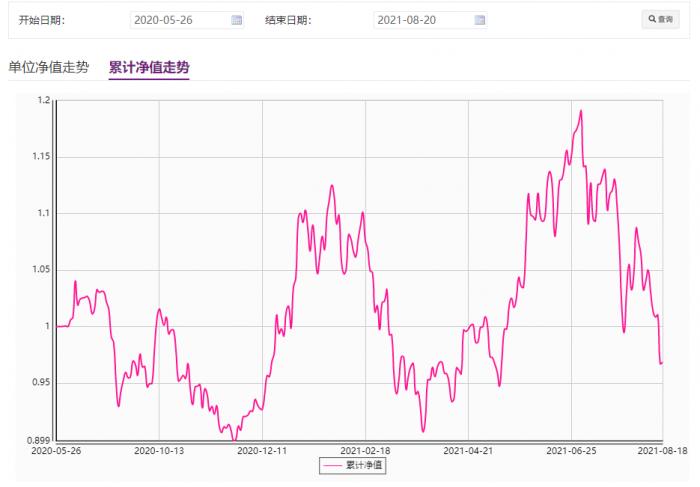Toggle the 累计净值 legend text
This screenshot has height=487, width=700.
pos(365,465)
